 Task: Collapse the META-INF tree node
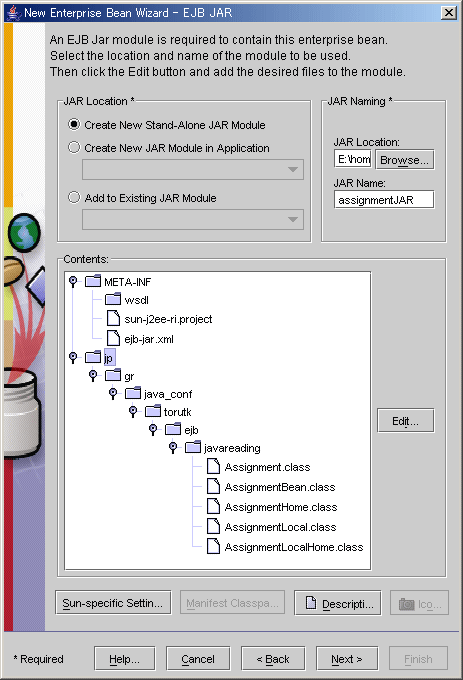[73, 281]
